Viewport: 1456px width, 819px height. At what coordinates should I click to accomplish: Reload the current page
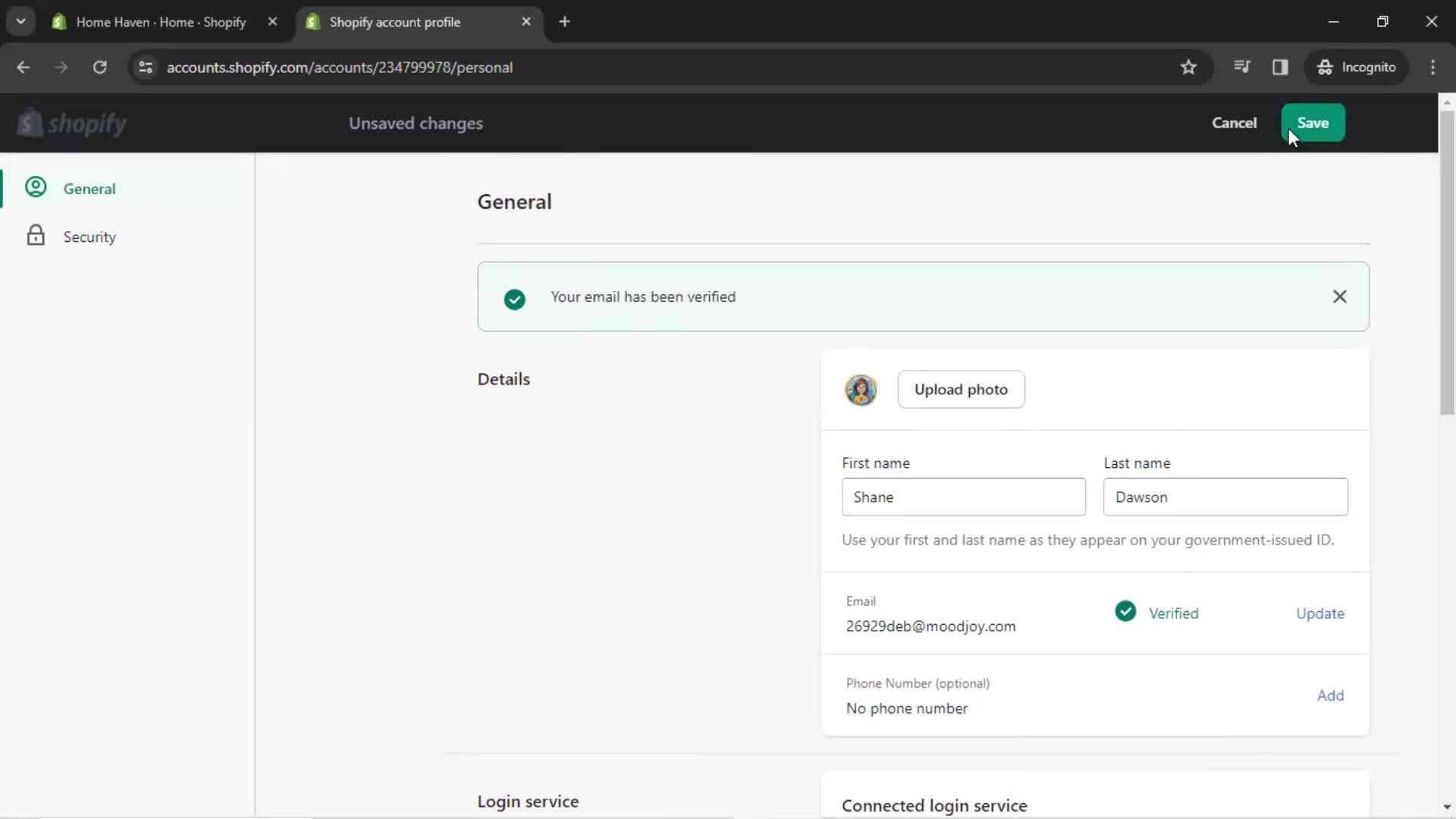click(x=99, y=67)
